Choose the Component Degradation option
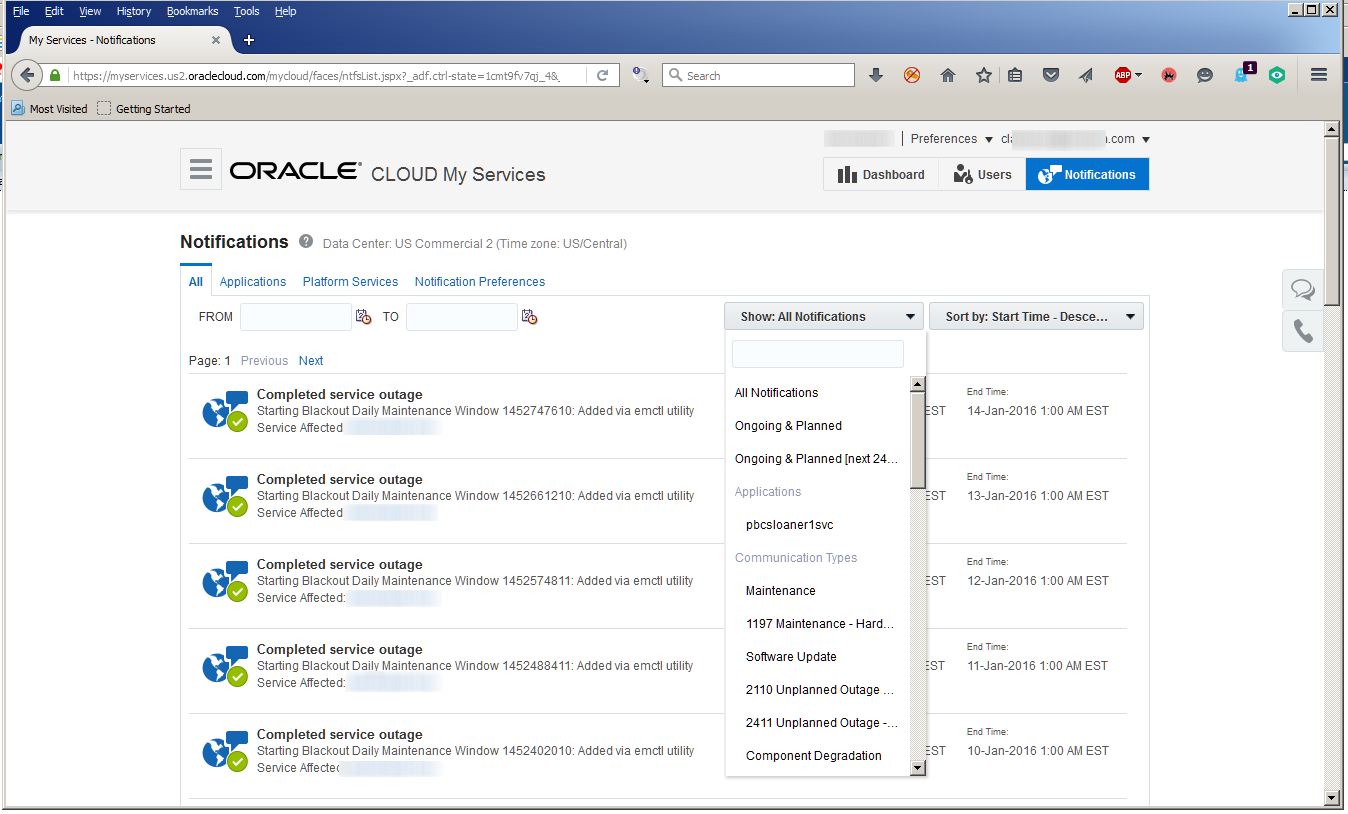Image resolution: width=1348 pixels, height=814 pixels. click(x=814, y=756)
